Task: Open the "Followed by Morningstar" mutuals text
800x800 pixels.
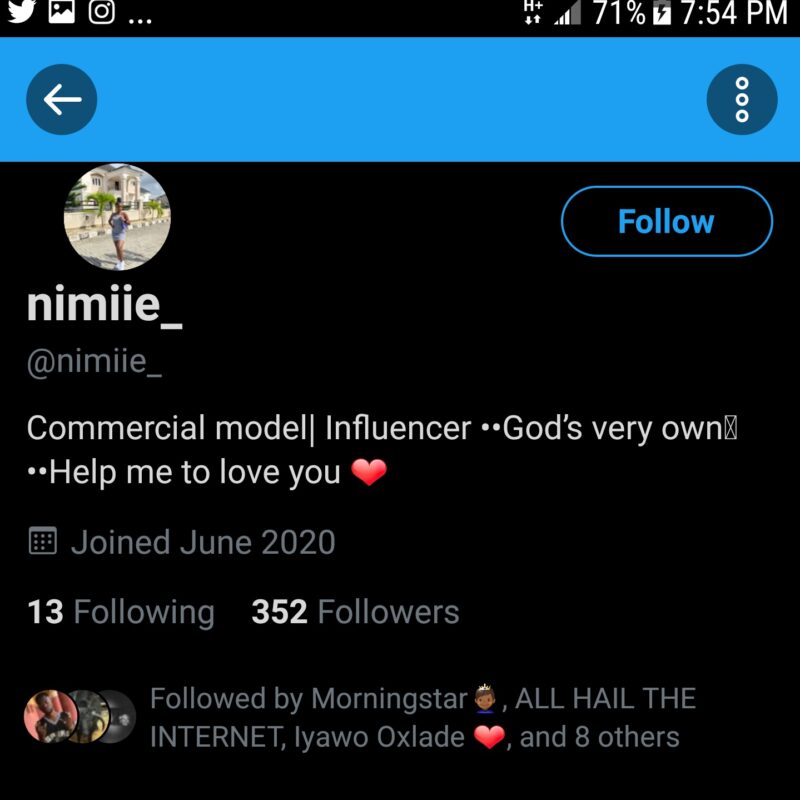Action: (422, 718)
